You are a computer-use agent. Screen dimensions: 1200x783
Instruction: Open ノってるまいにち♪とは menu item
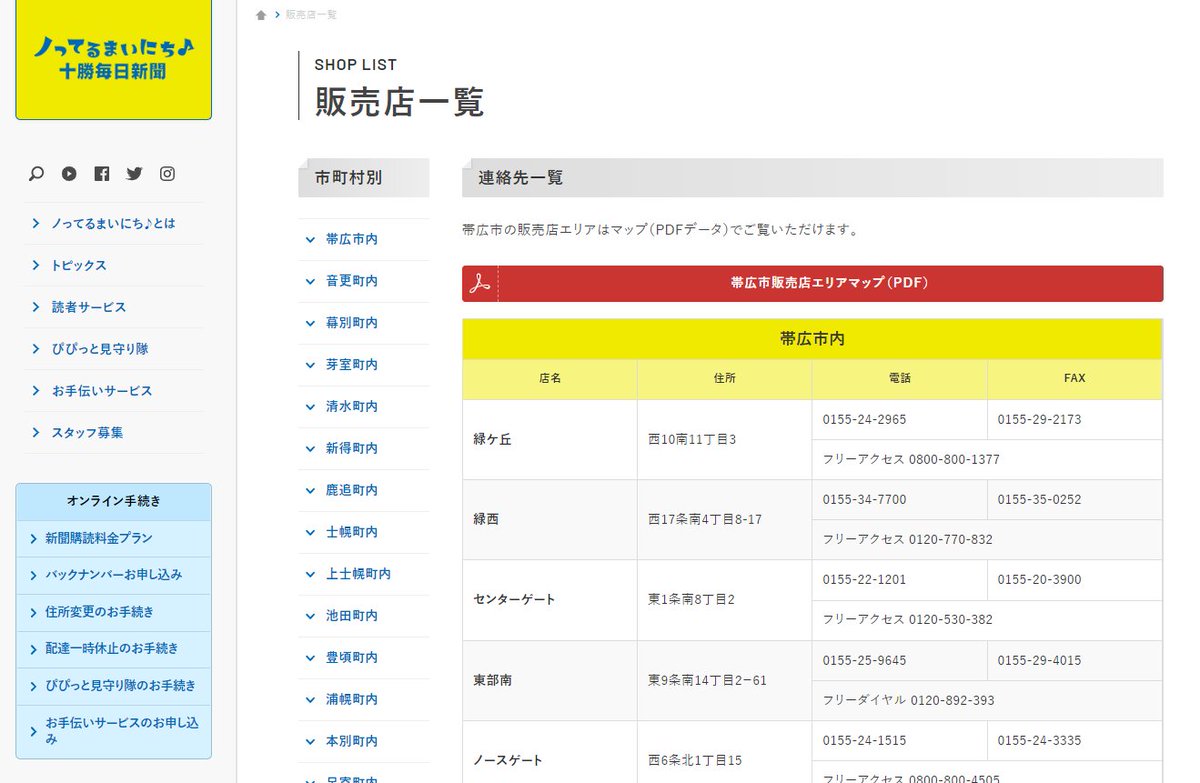click(x=114, y=223)
